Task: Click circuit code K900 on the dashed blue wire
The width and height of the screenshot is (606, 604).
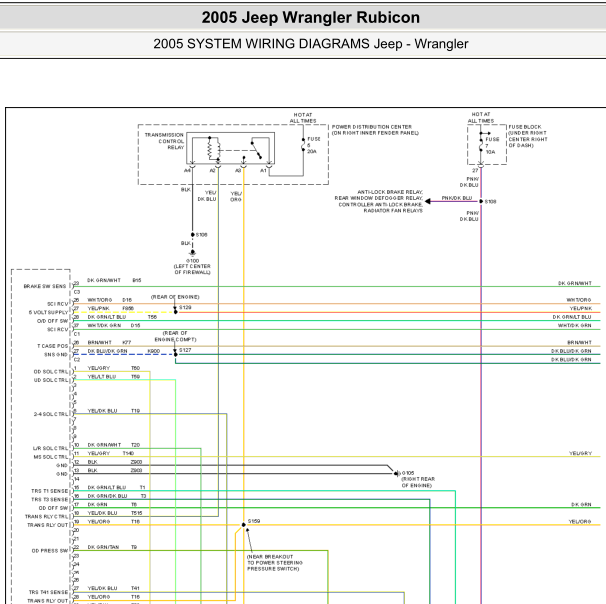Action: (x=153, y=351)
